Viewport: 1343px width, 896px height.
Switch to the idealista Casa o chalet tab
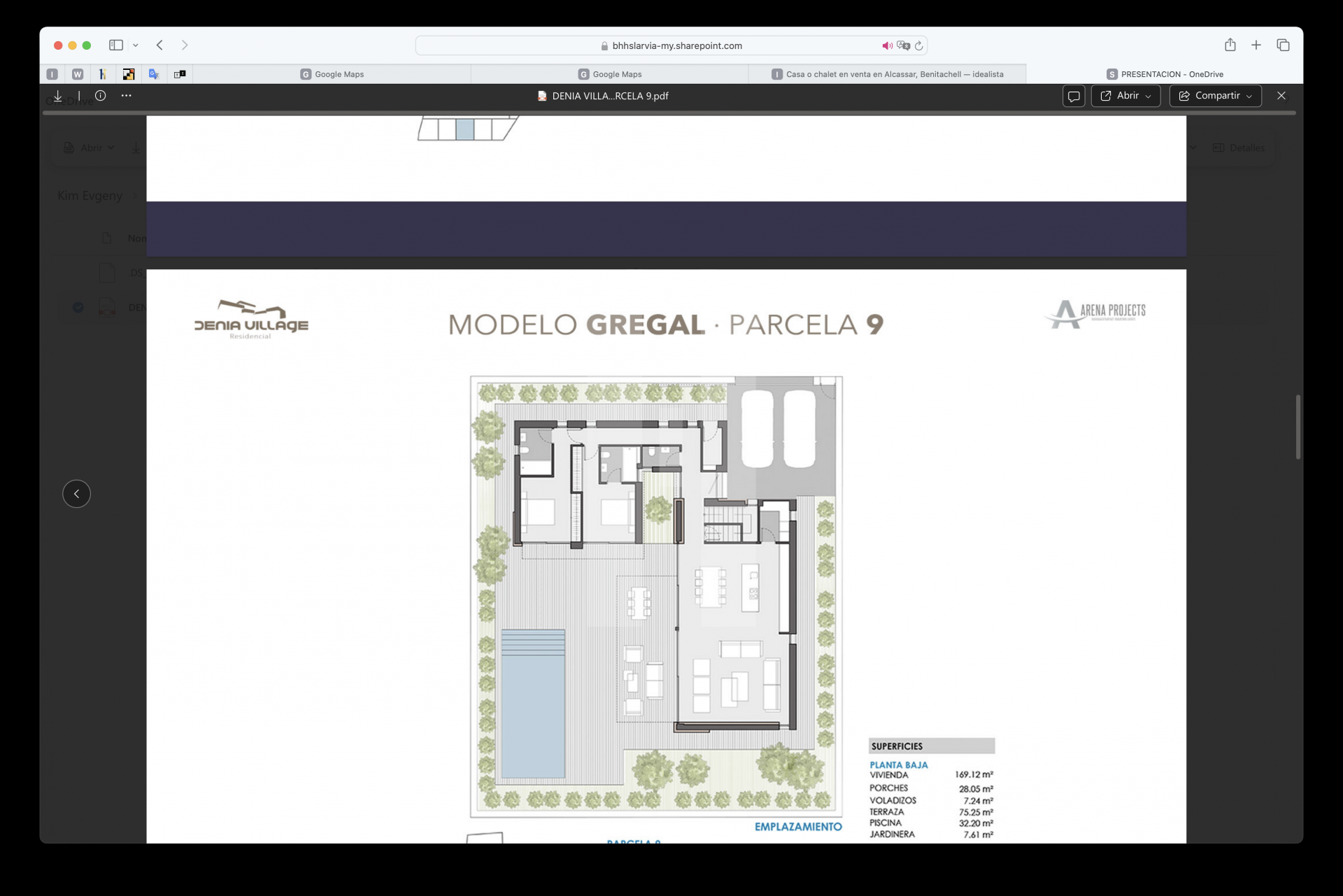(887, 74)
